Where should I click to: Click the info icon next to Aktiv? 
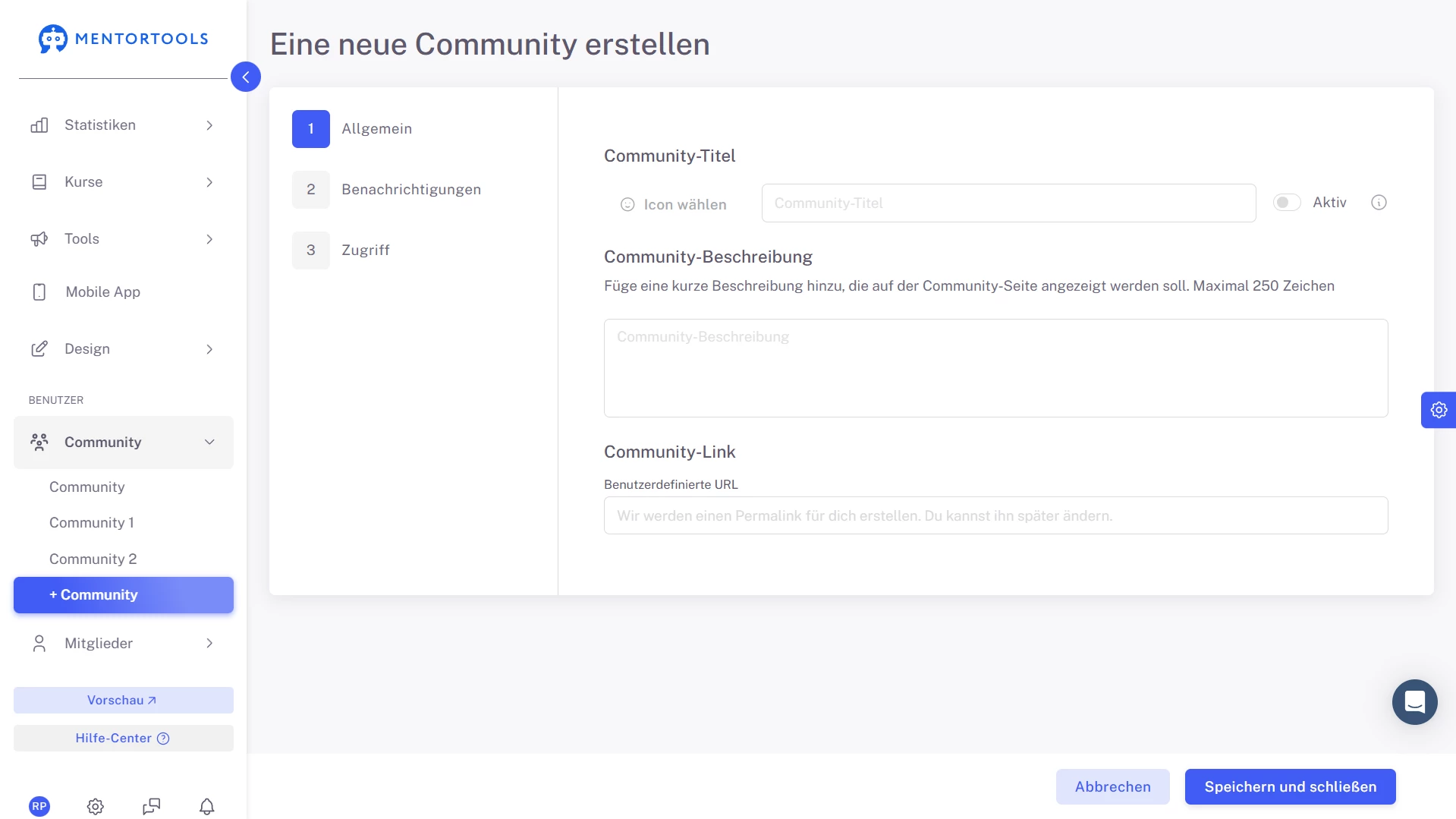1379,203
